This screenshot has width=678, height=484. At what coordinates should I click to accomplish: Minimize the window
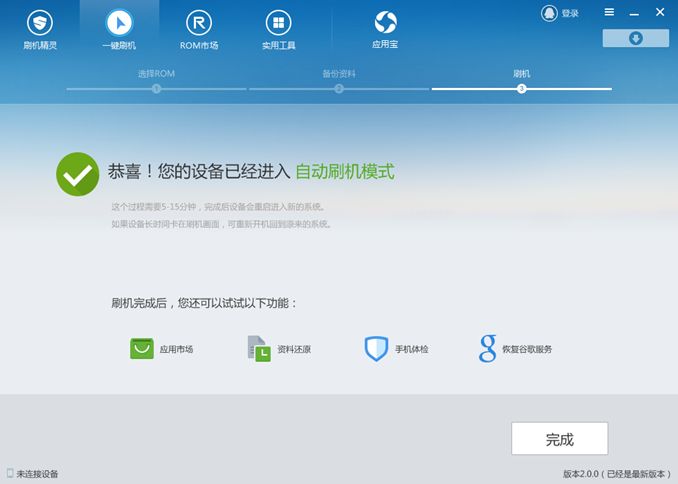coord(634,13)
